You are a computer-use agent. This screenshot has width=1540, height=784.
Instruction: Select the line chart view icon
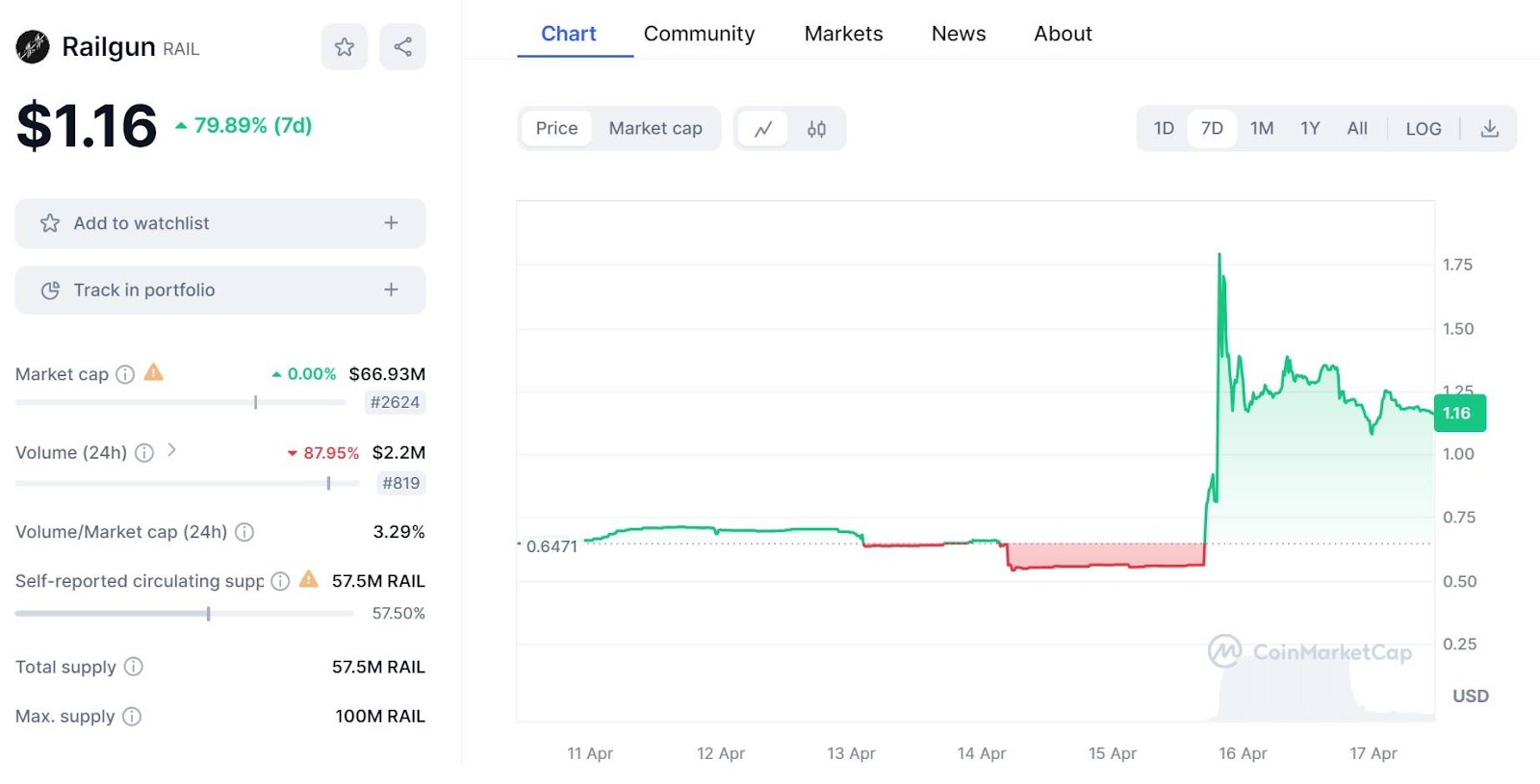763,129
